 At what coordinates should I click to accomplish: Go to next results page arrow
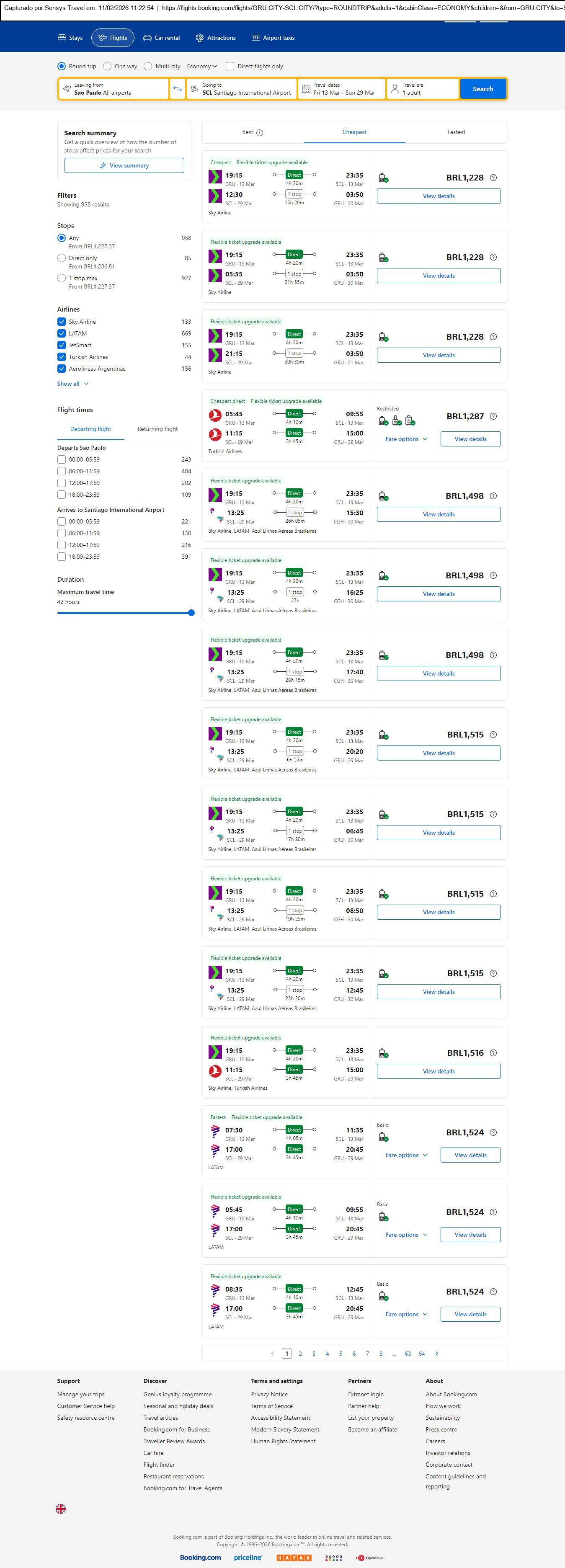tap(436, 1354)
